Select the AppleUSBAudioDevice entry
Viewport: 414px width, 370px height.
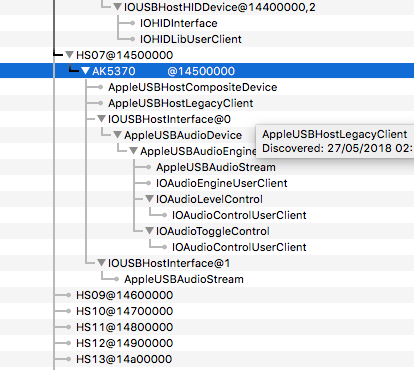click(183, 135)
